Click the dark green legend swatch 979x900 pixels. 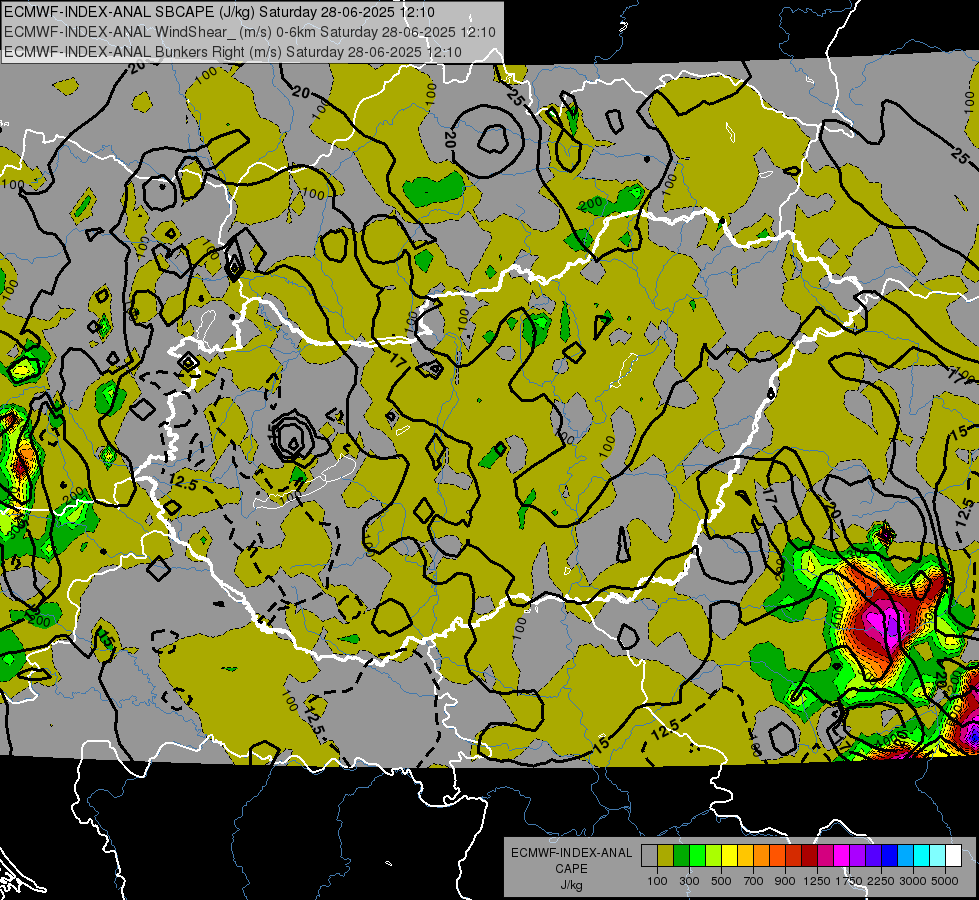pos(681,855)
